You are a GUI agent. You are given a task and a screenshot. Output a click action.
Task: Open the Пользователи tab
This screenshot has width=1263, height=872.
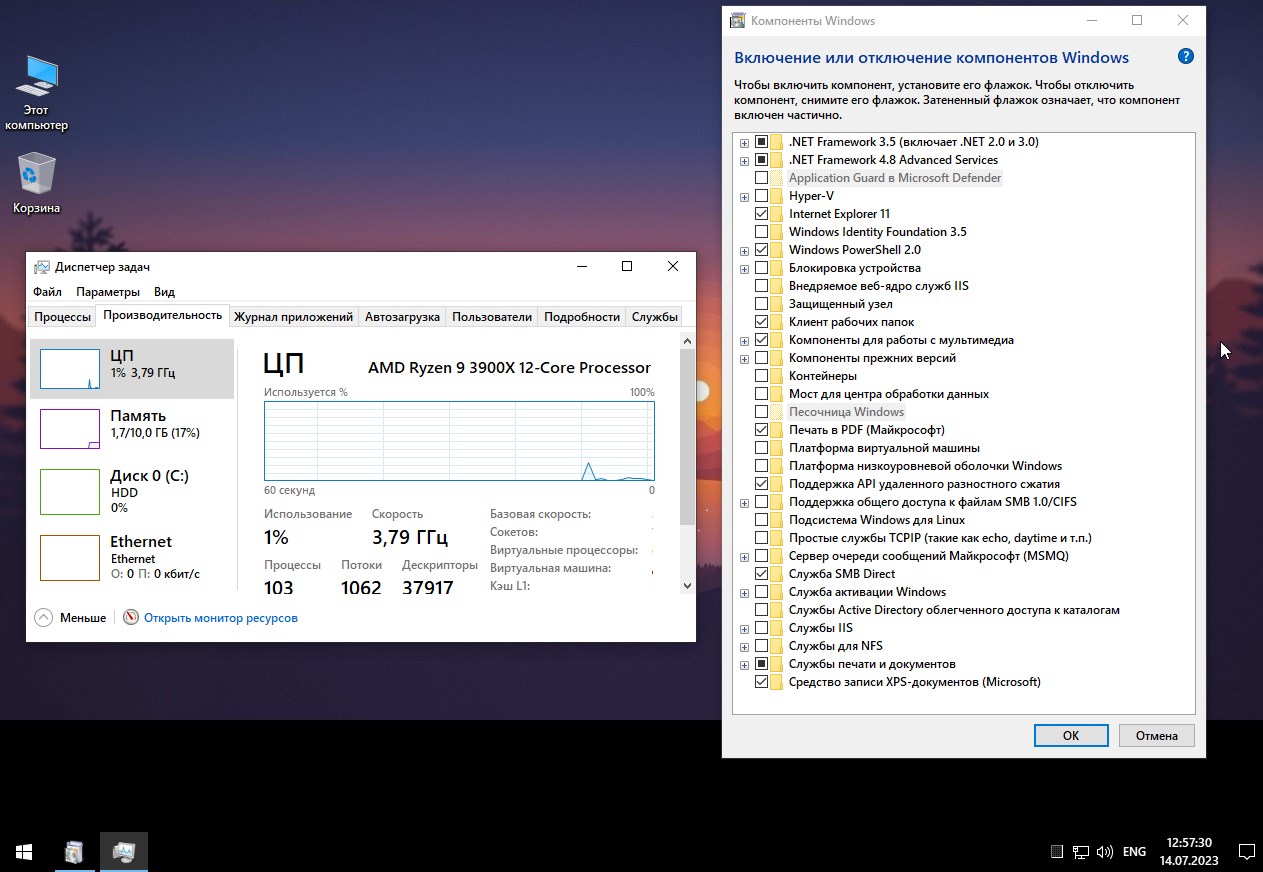[492, 317]
